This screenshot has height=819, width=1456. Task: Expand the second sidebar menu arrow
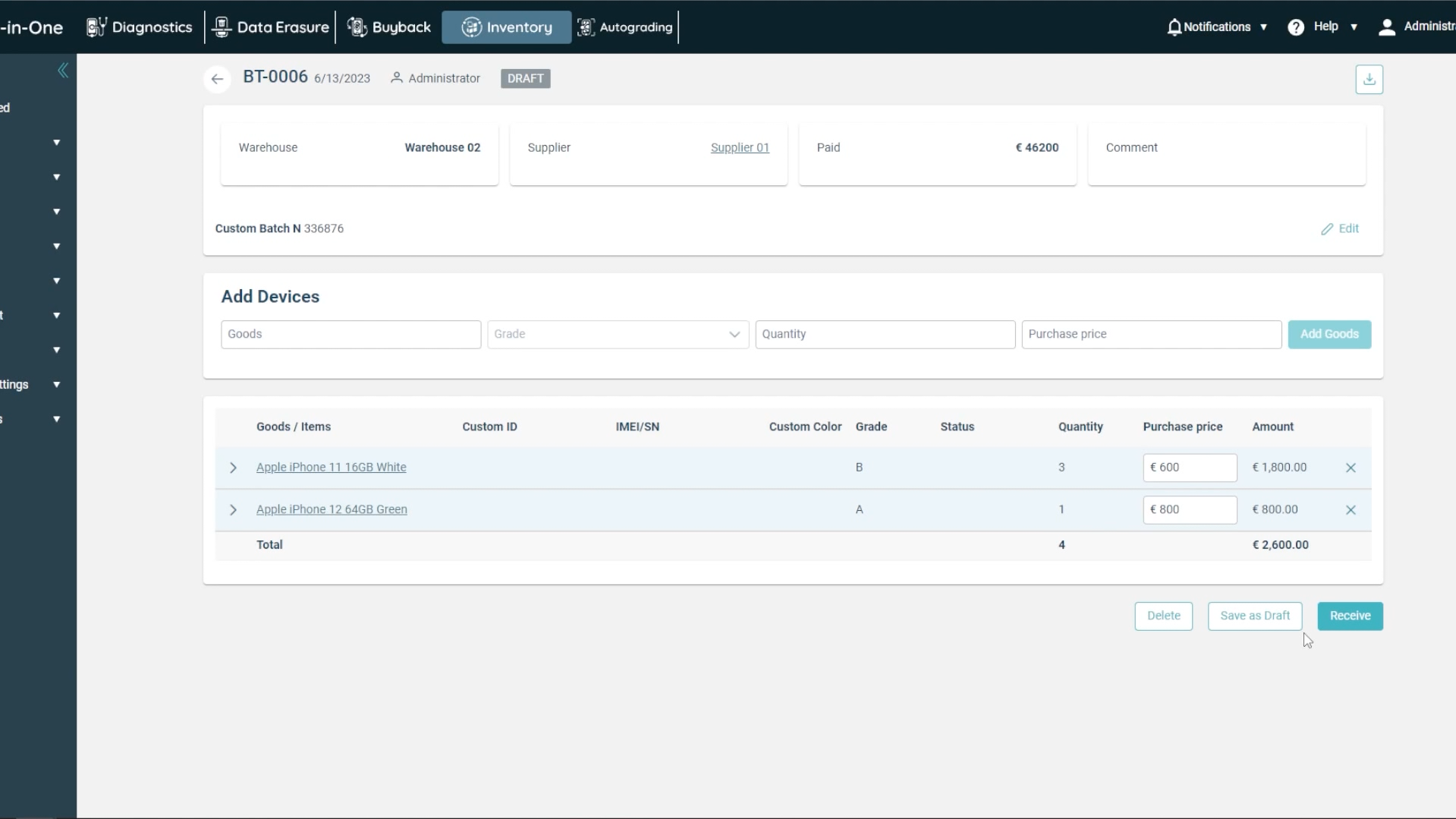pos(56,177)
